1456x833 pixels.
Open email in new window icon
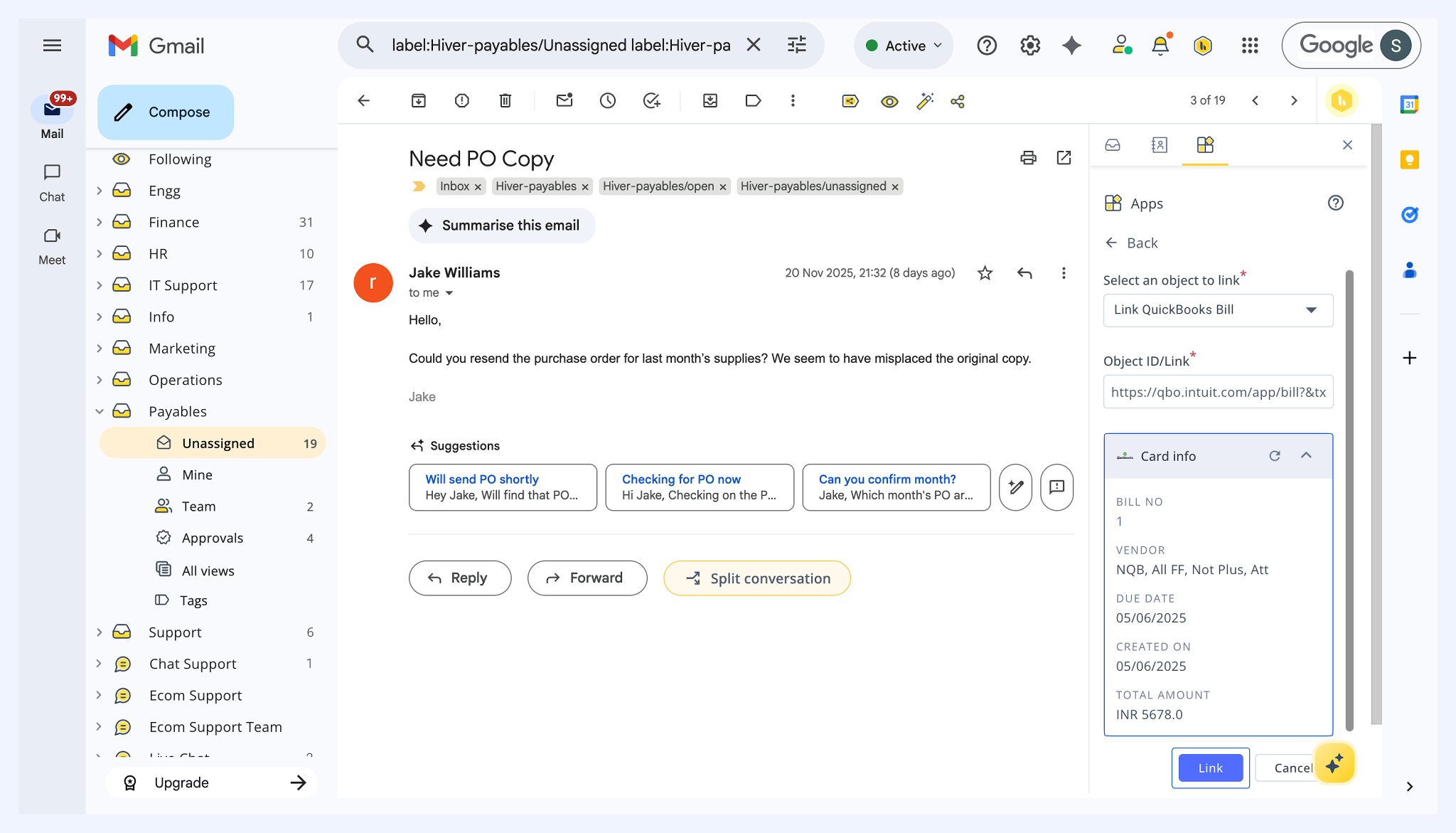tap(1064, 157)
